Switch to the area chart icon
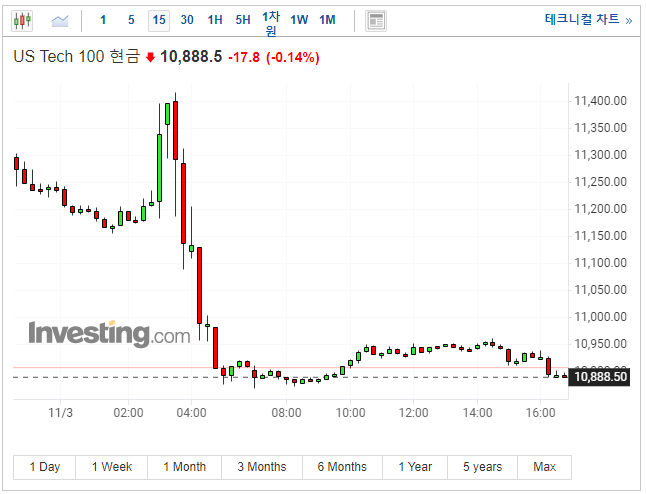 60,20
